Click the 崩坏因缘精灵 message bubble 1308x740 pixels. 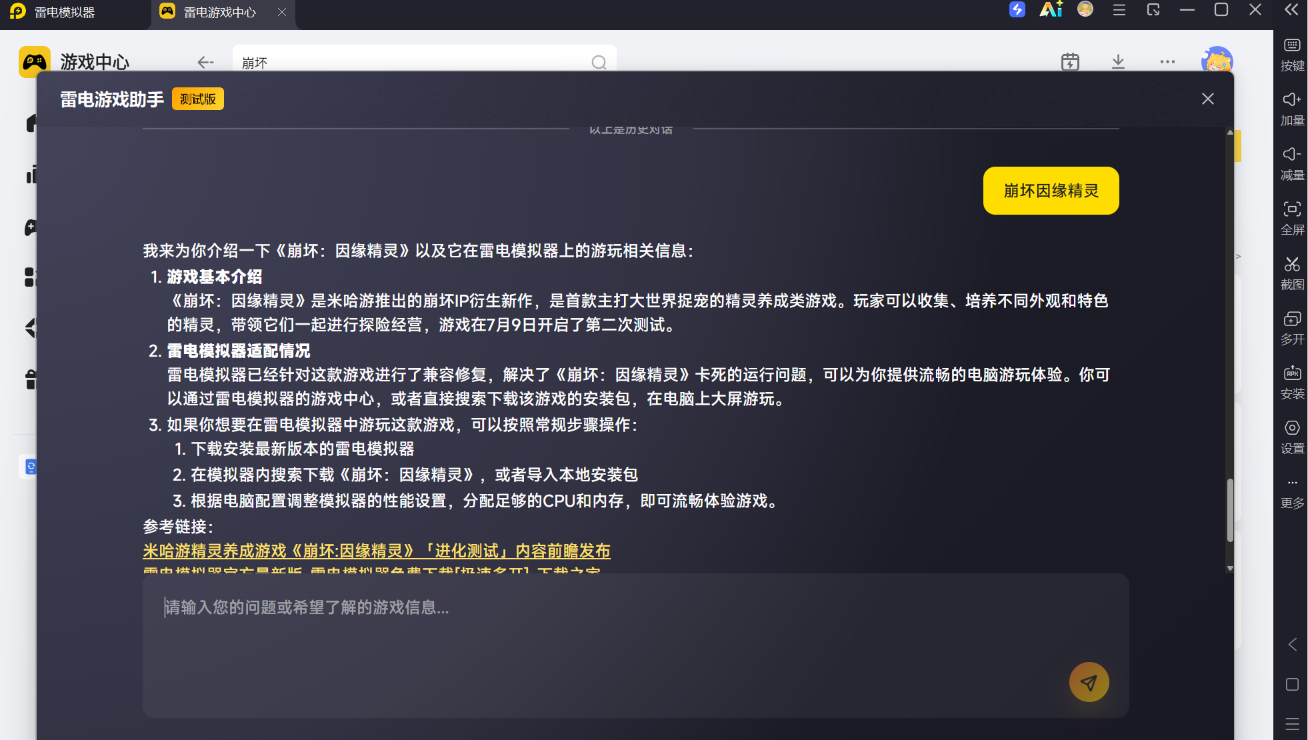click(1051, 191)
